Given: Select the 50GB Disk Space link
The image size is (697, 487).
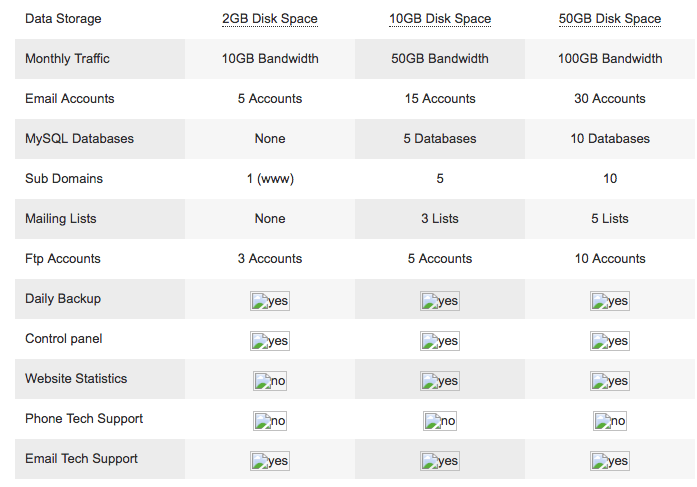Looking at the screenshot, I should [610, 19].
